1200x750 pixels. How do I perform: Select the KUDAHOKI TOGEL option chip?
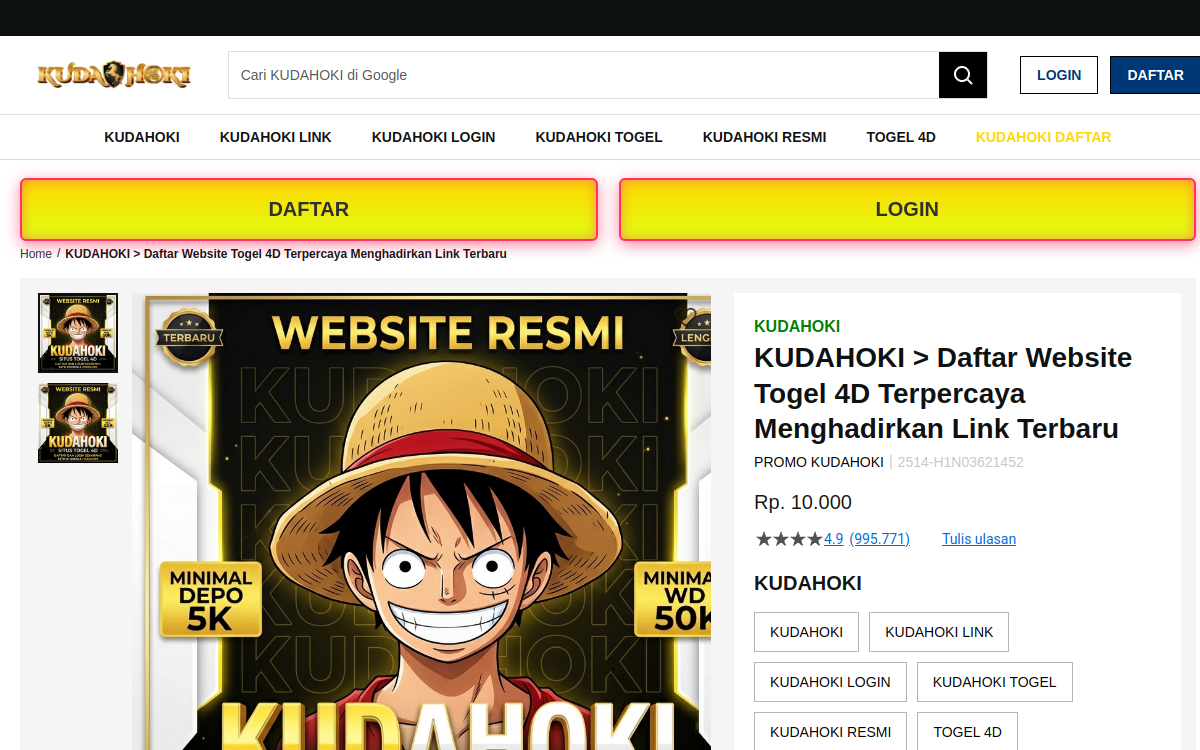click(995, 682)
